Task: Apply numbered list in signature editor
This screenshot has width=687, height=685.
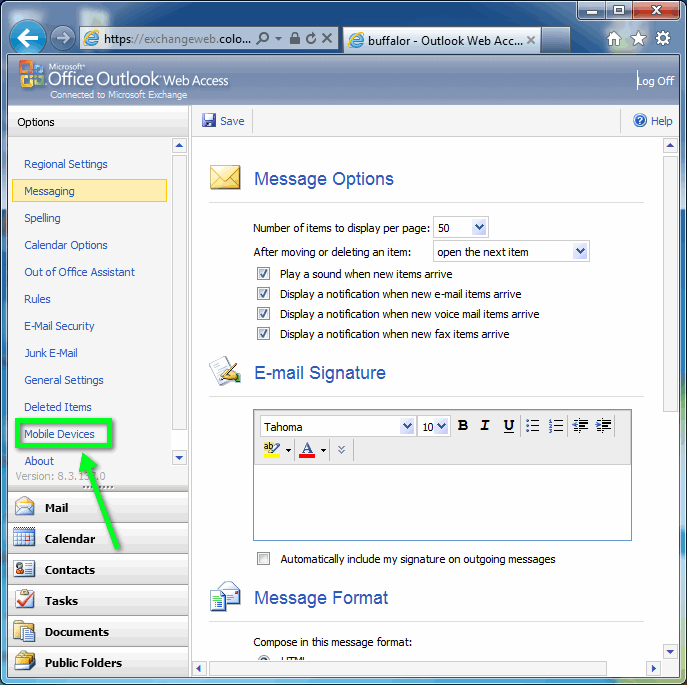Action: (x=556, y=426)
